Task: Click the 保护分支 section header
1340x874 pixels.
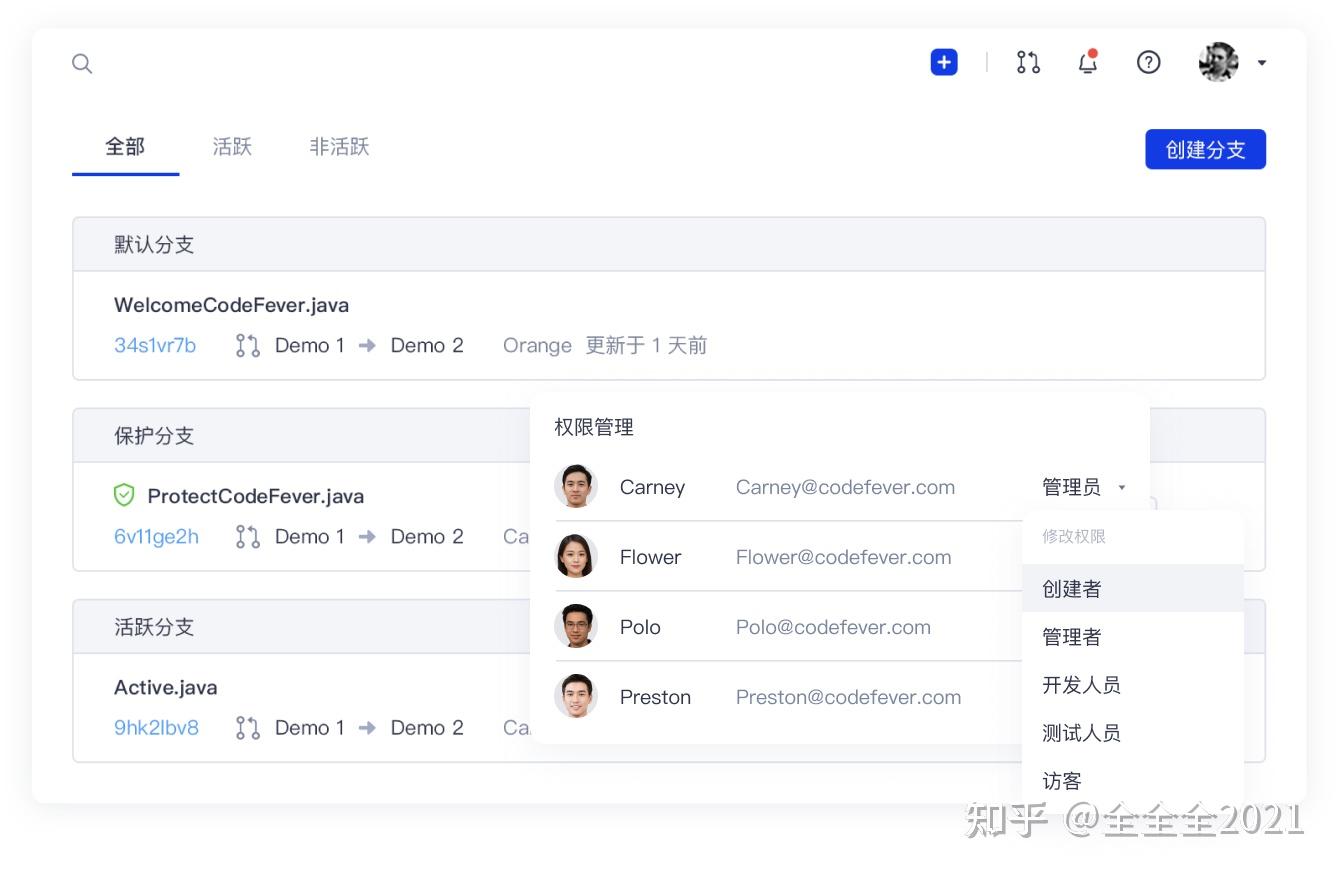Action: point(302,435)
